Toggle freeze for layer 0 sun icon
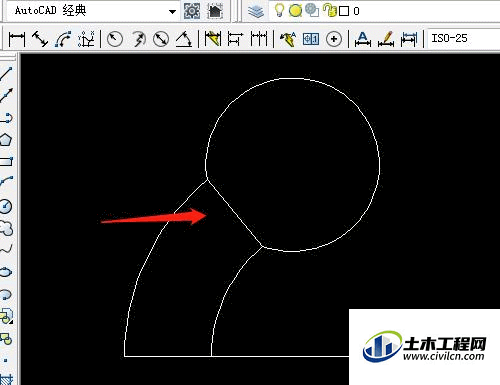The width and height of the screenshot is (500, 385). tap(295, 11)
